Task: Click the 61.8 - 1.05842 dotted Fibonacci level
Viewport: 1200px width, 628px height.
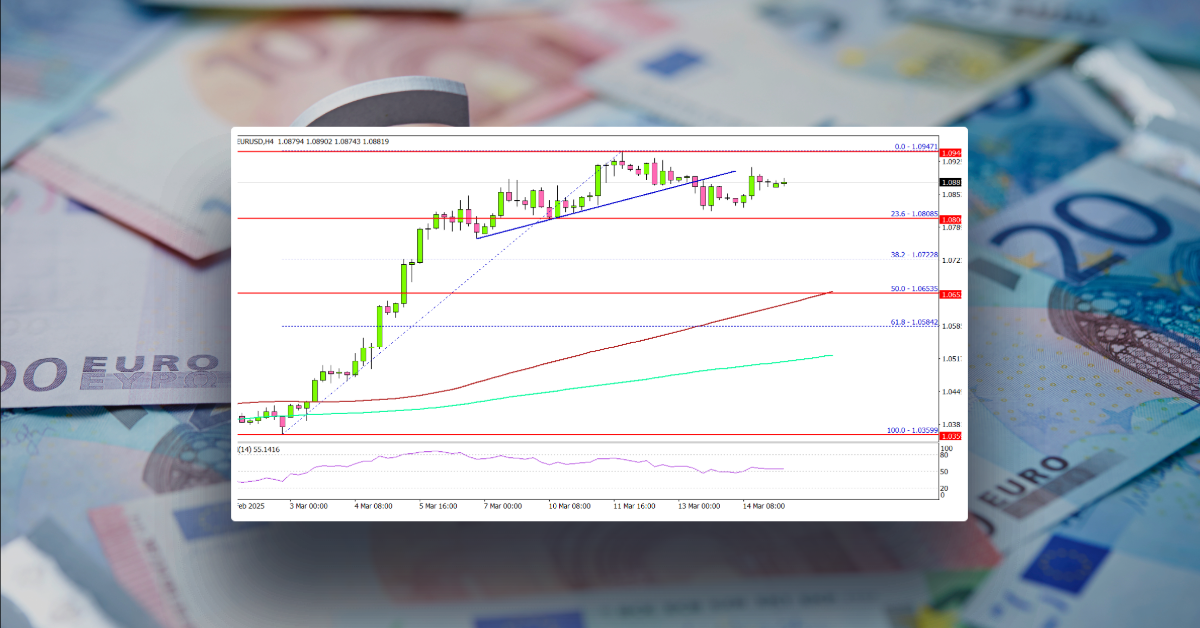Action: (600, 327)
